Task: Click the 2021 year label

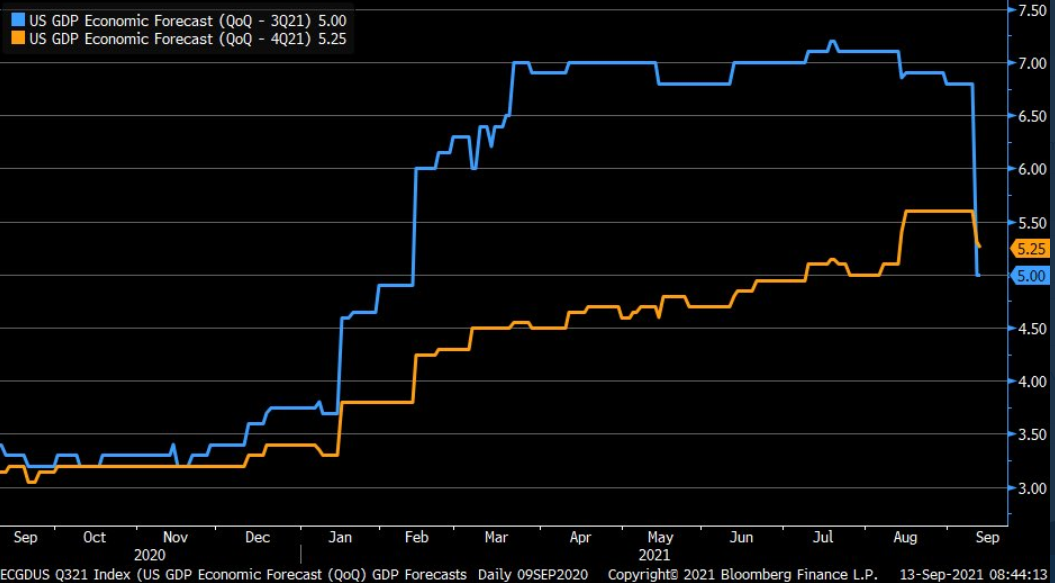Action: [654, 555]
